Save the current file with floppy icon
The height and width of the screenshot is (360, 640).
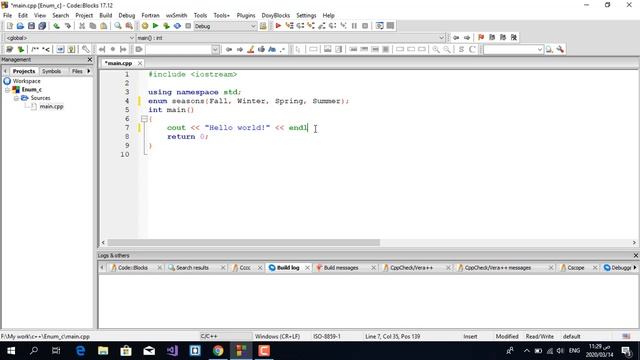pos(31,26)
